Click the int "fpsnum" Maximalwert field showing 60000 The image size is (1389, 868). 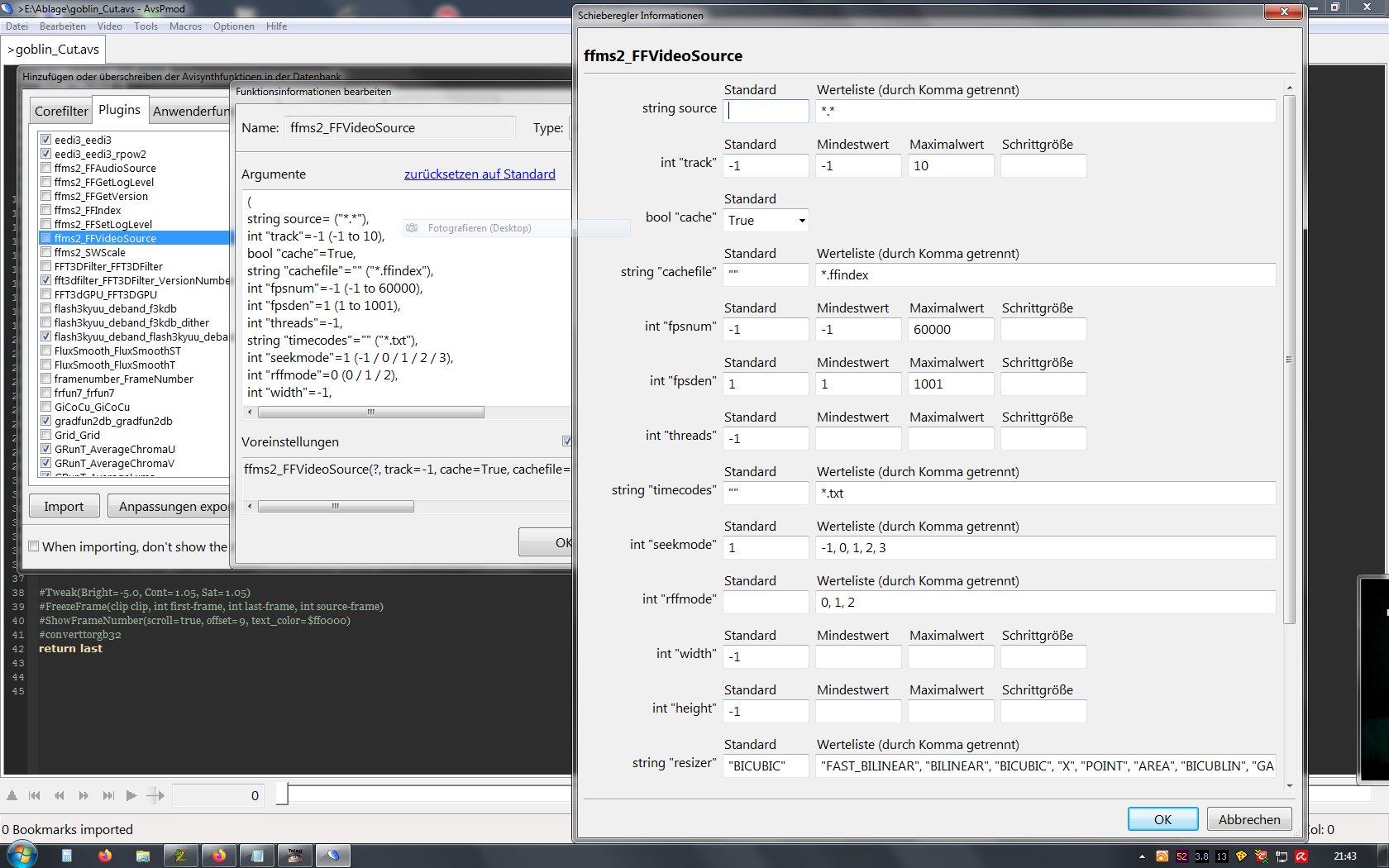(x=951, y=330)
